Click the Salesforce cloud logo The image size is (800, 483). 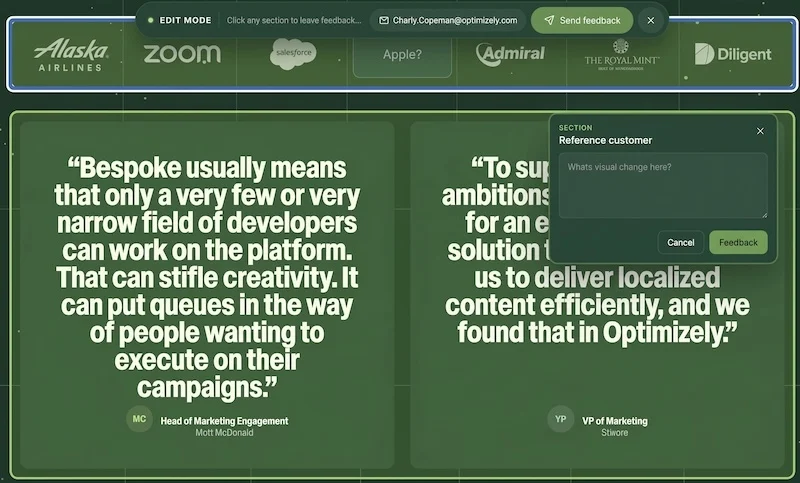pos(293,54)
